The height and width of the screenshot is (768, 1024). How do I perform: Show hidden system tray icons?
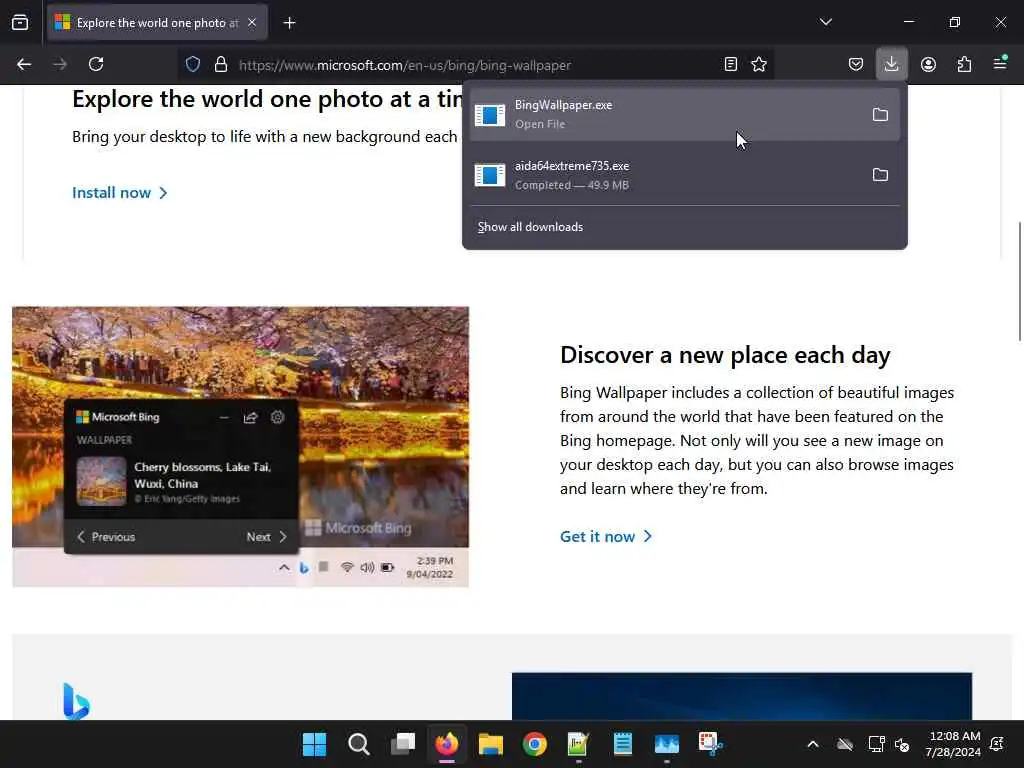click(x=813, y=744)
